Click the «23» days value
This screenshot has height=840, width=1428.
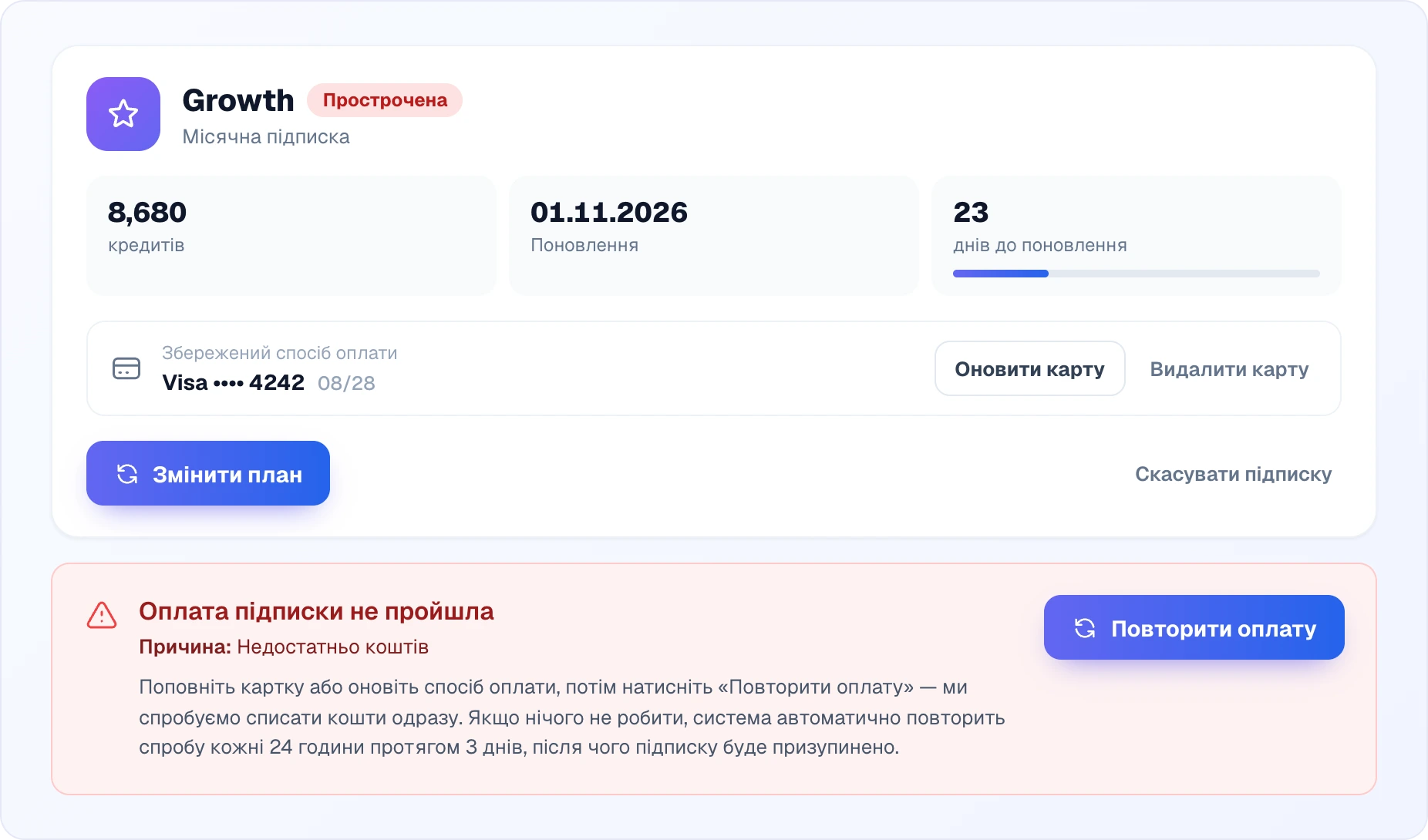[971, 212]
